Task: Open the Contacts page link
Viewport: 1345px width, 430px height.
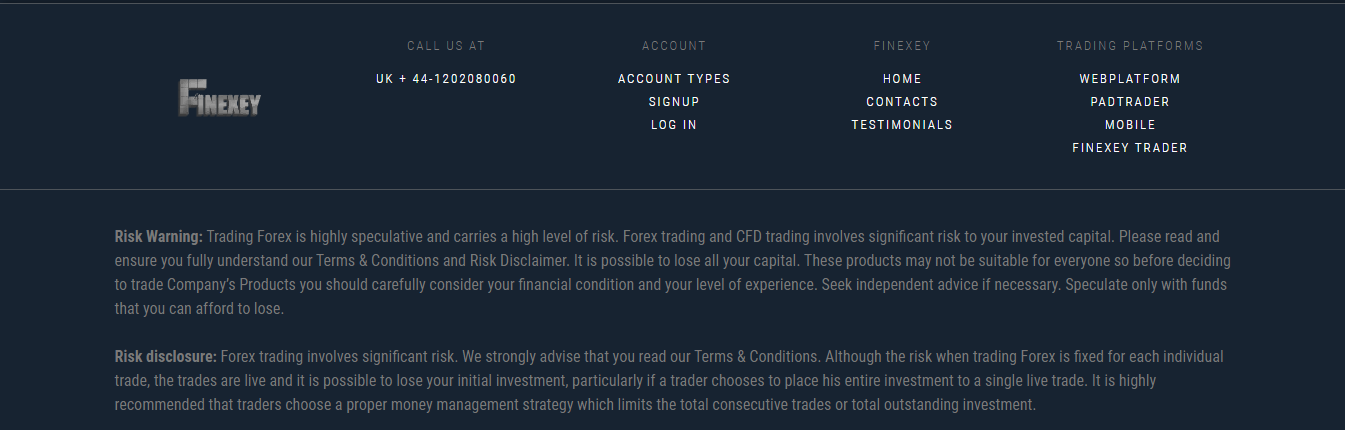Action: [x=902, y=102]
